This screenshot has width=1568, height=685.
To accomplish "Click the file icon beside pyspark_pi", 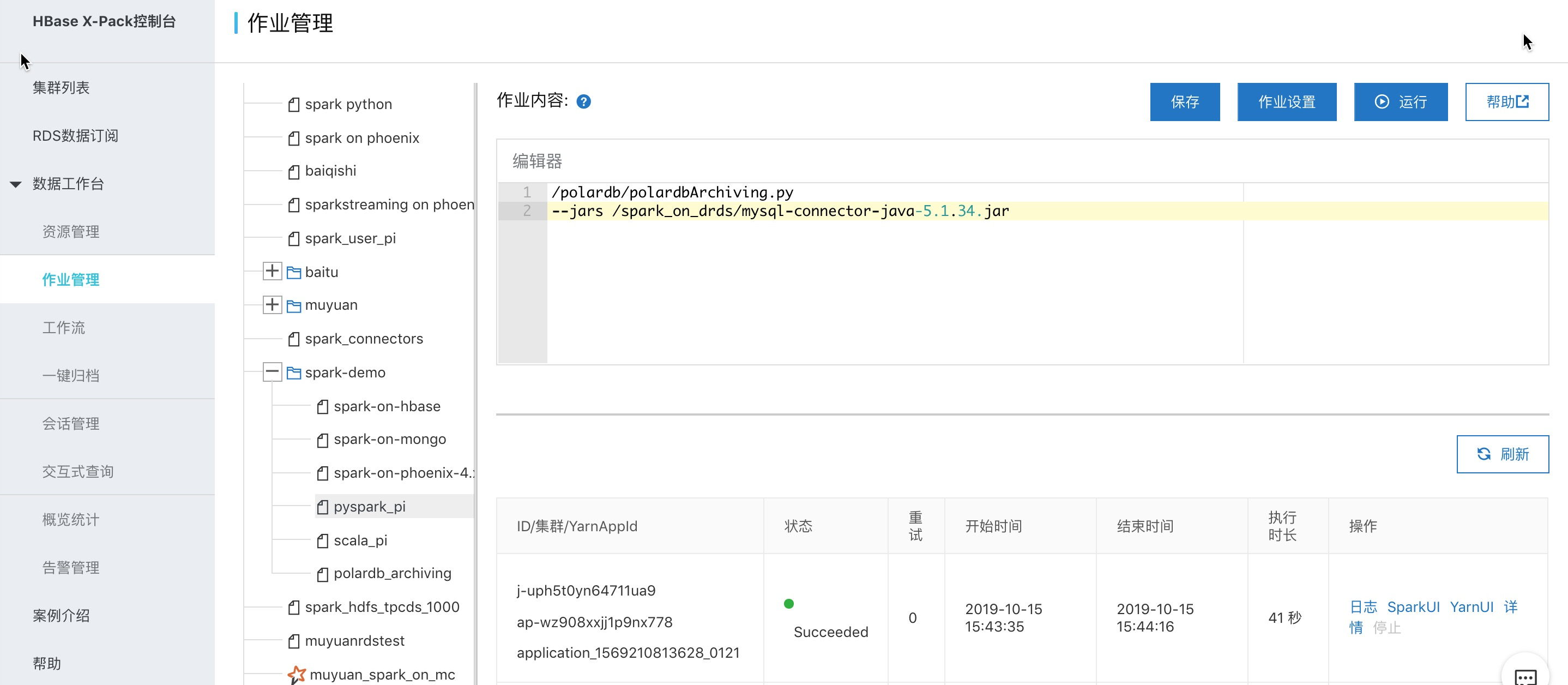I will [x=323, y=507].
